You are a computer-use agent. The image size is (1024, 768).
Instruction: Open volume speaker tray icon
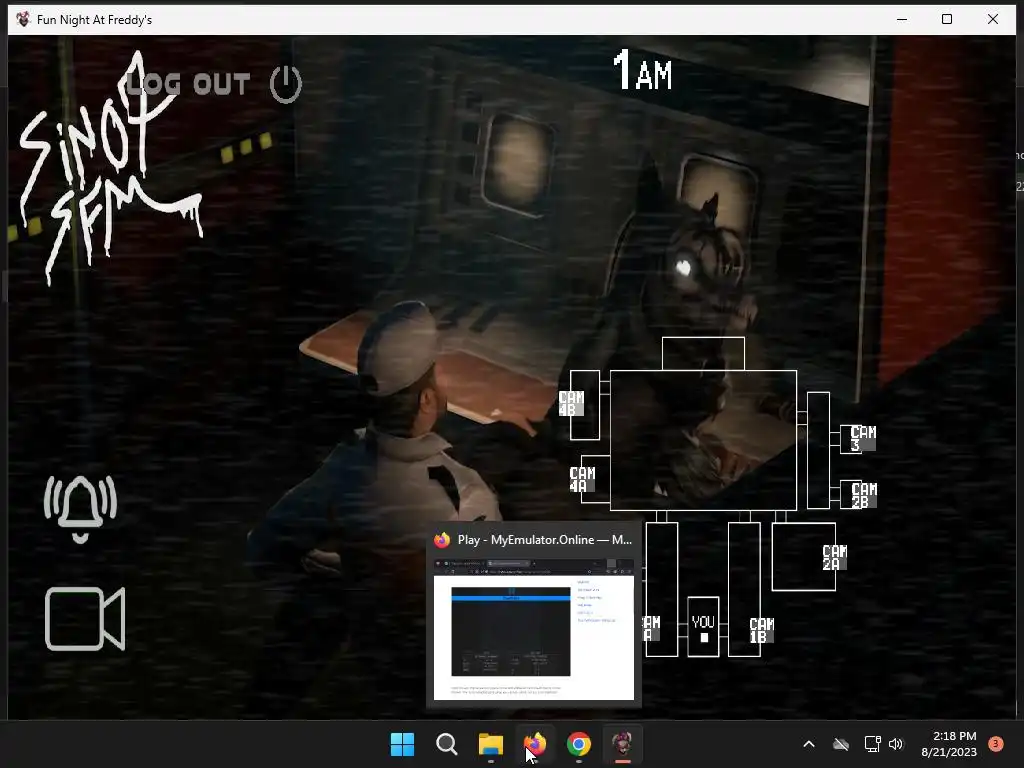pyautogui.click(x=896, y=744)
